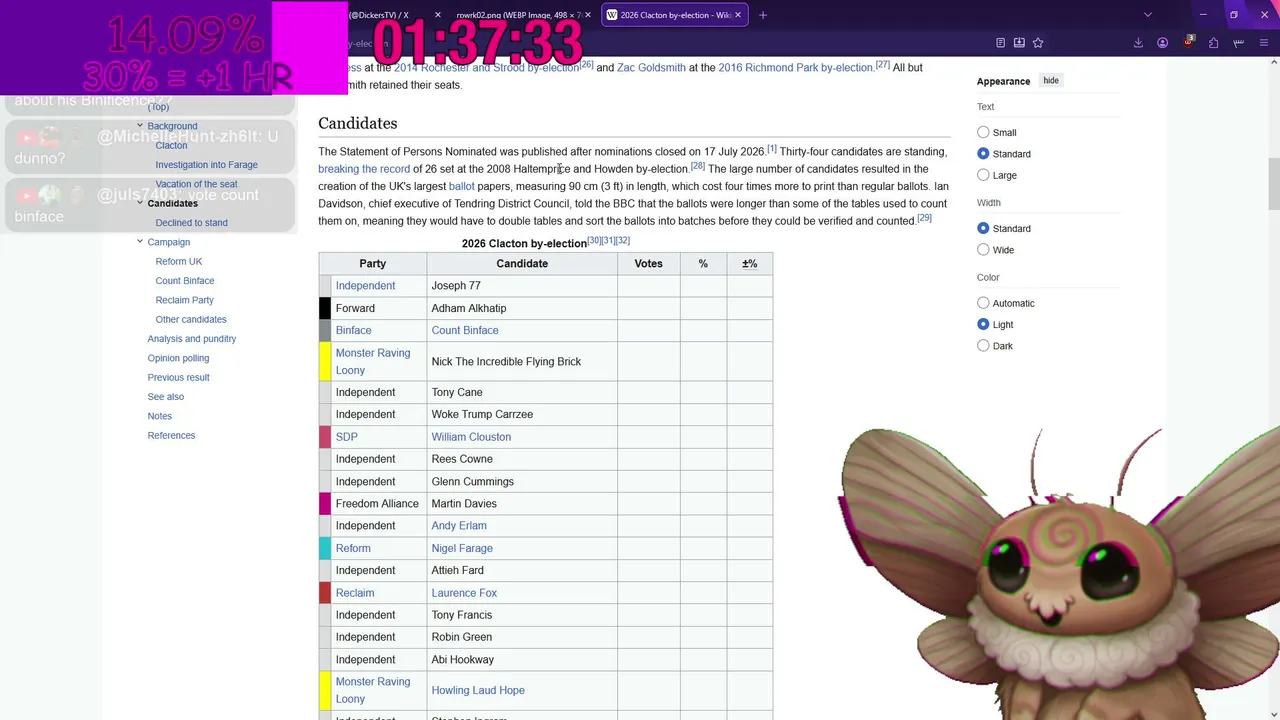The image size is (1280, 720).
Task: Jump to Reform UK in contents
Action: point(178,261)
